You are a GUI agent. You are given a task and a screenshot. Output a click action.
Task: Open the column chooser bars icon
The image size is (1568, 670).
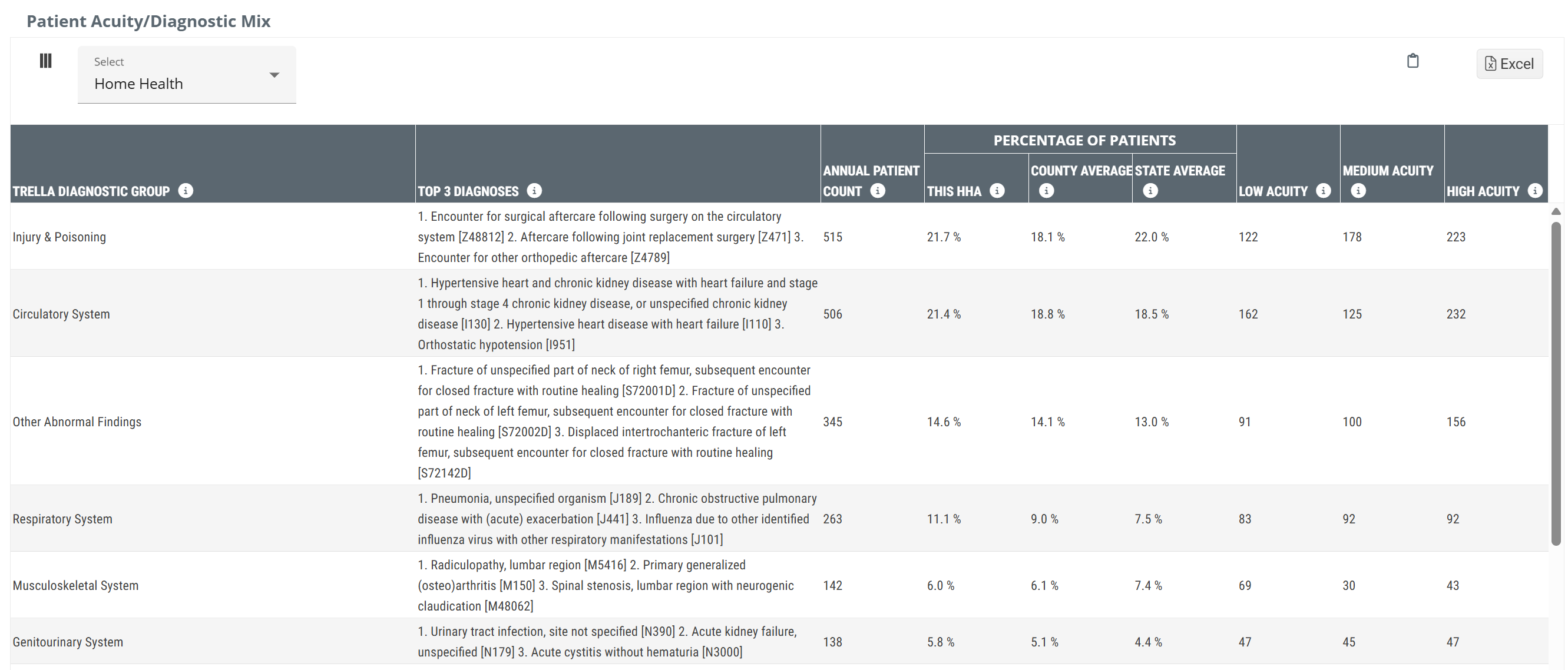(x=46, y=61)
